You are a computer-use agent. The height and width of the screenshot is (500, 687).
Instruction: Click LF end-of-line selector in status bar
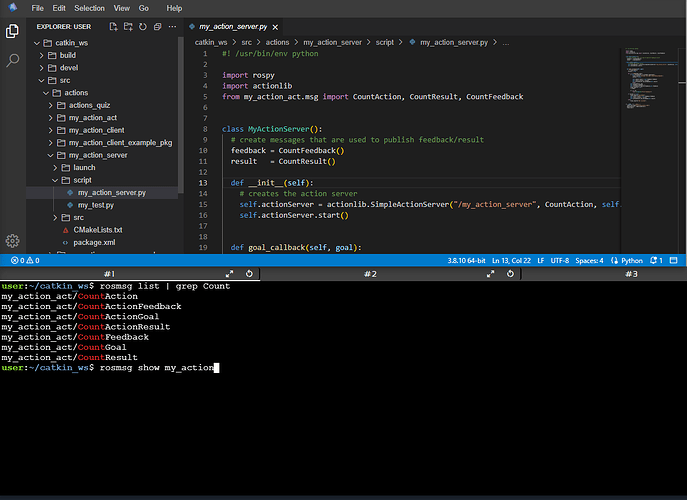click(x=541, y=260)
